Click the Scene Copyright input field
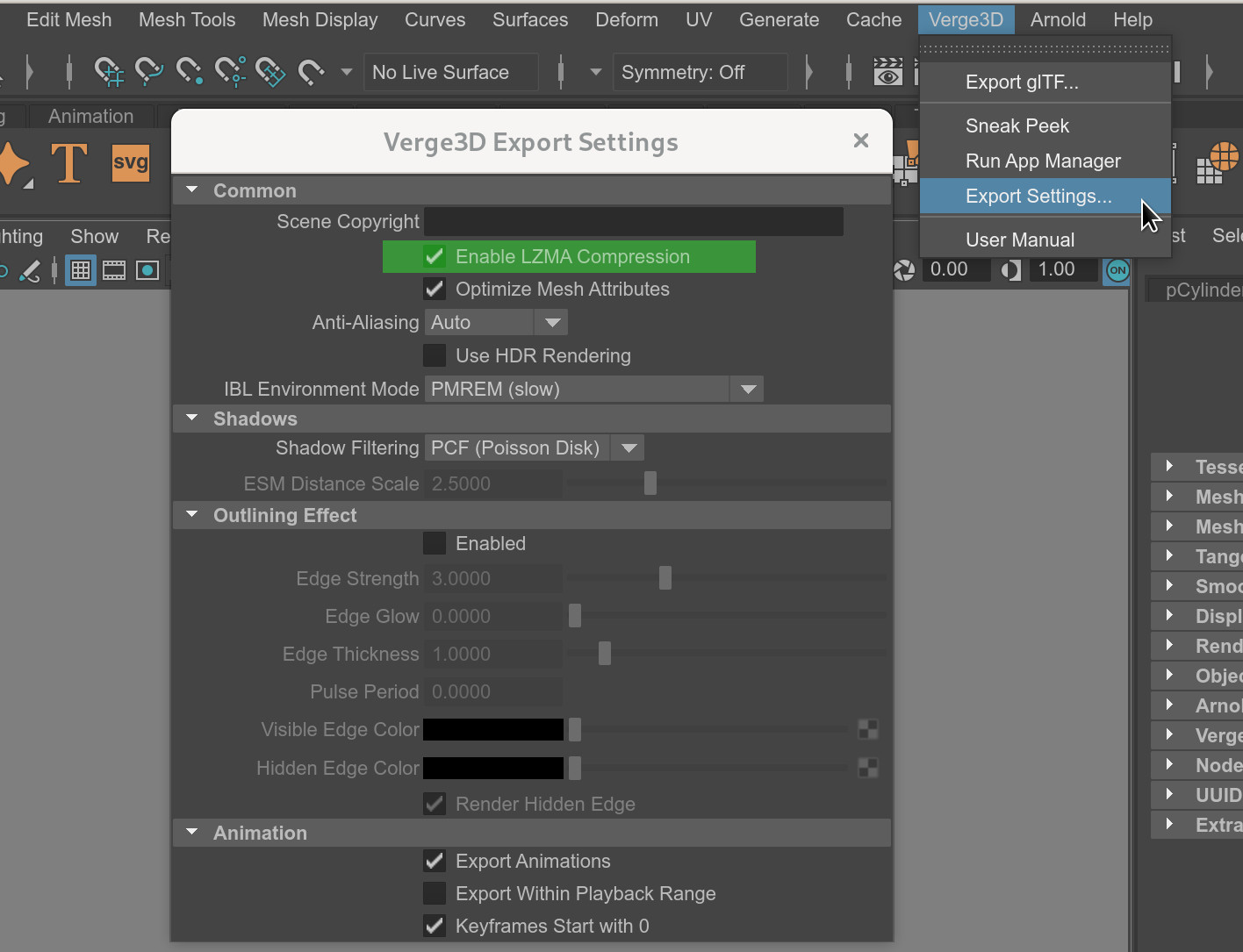 click(x=634, y=221)
